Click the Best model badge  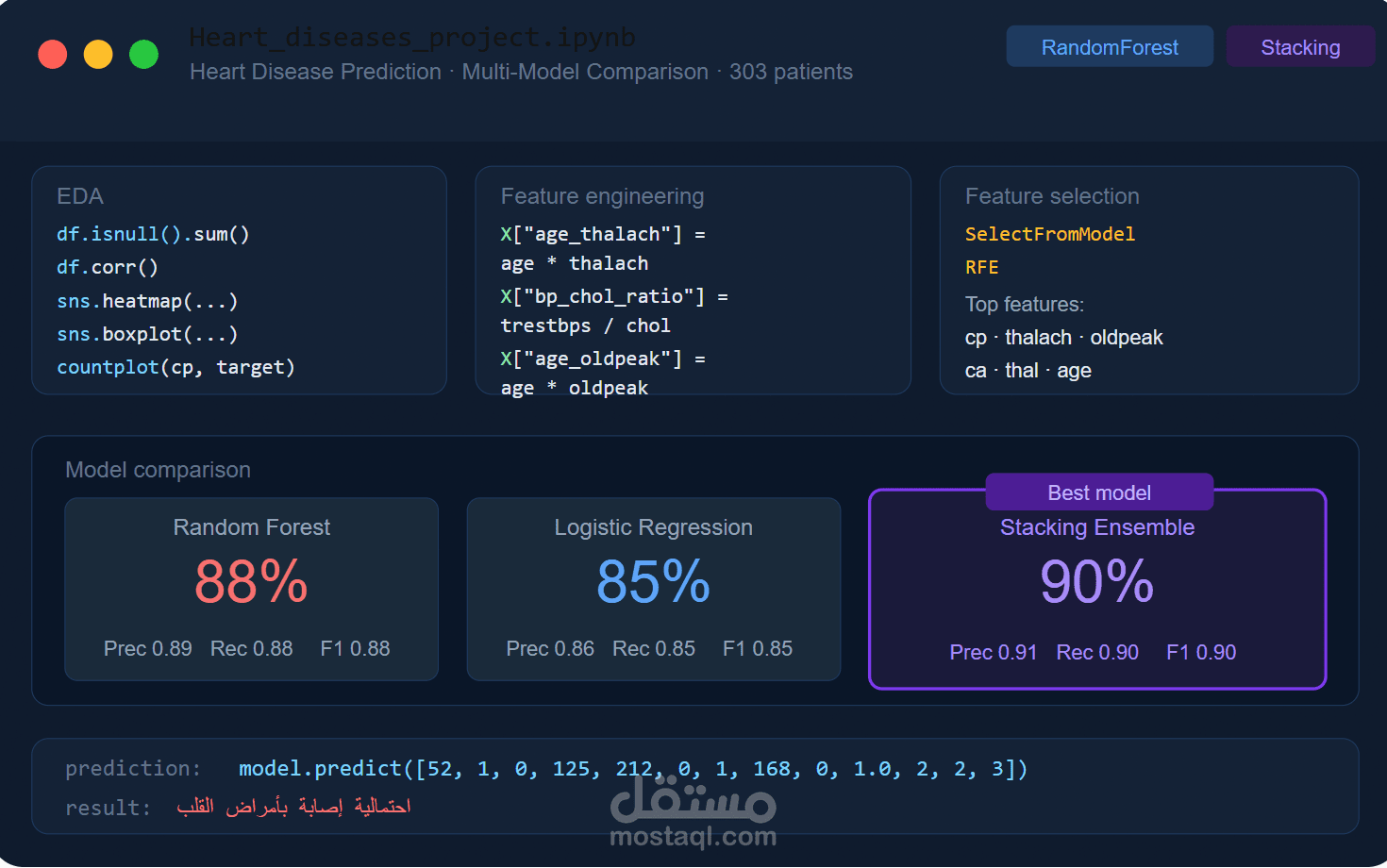point(1099,492)
